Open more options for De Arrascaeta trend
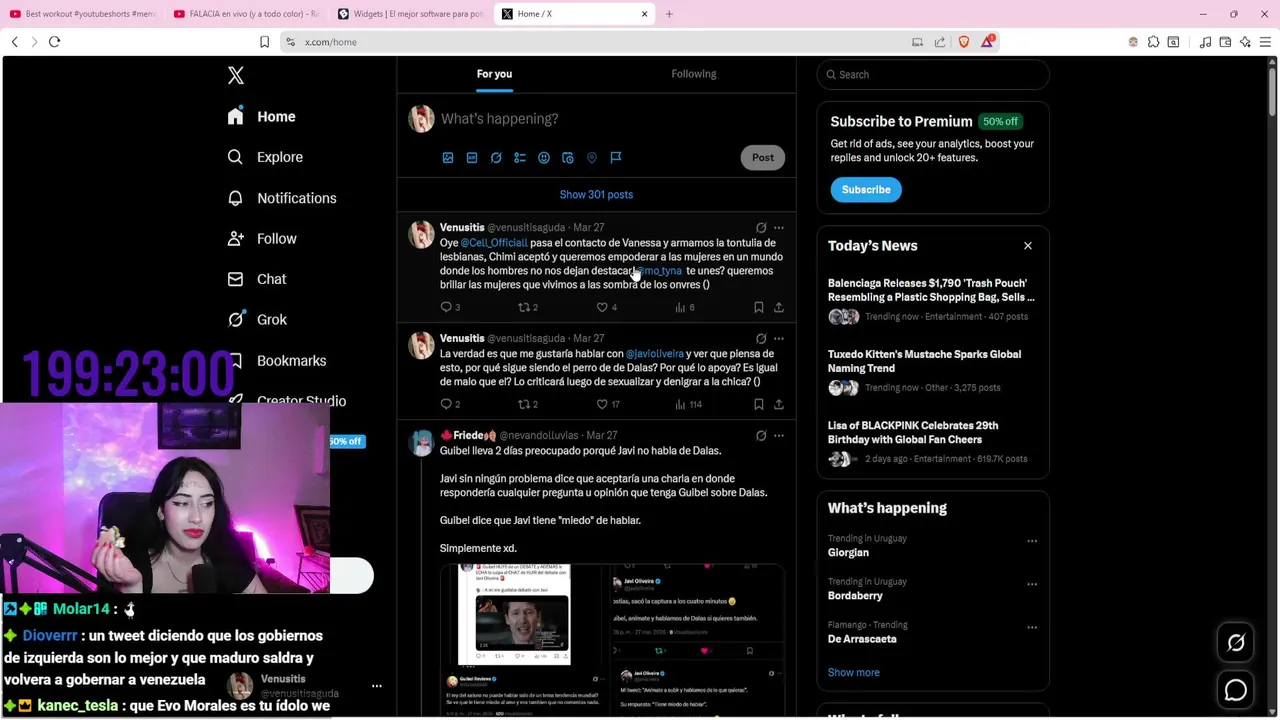This screenshot has width=1280, height=720. 1032,628
